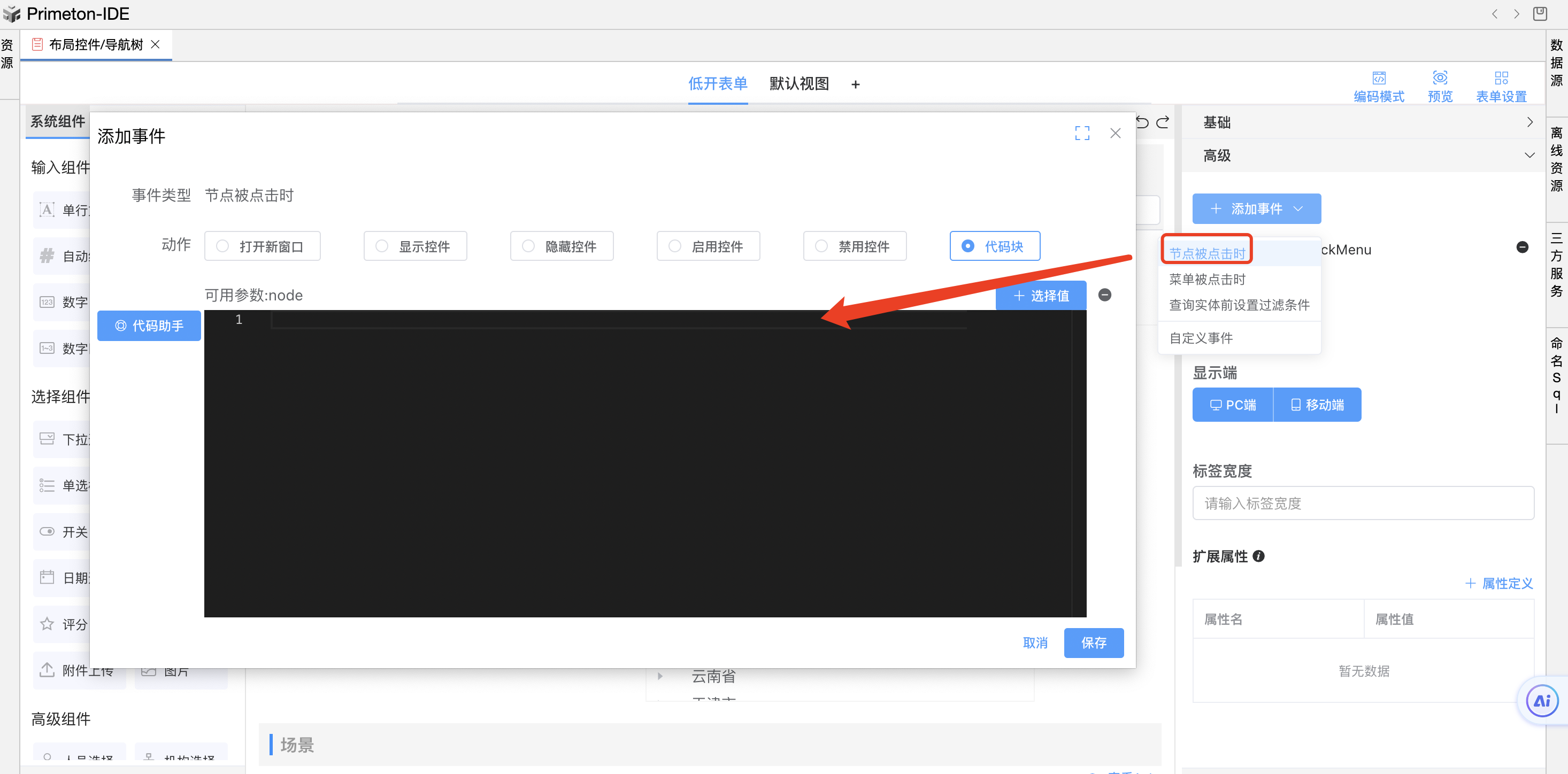Image resolution: width=1568 pixels, height=774 pixels.
Task: Expand the 基础 properties section
Action: point(1529,122)
